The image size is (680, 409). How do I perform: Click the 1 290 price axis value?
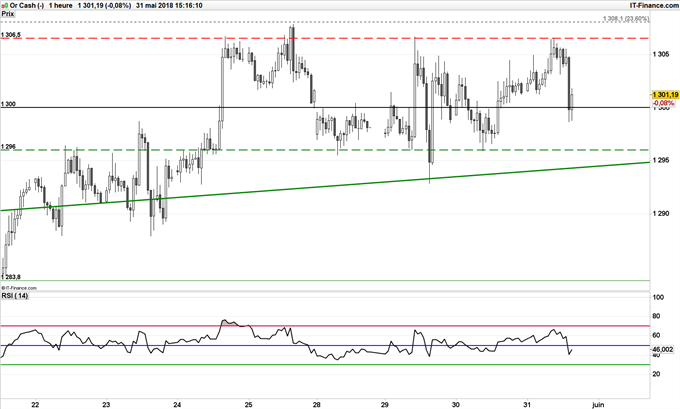pyautogui.click(x=661, y=213)
